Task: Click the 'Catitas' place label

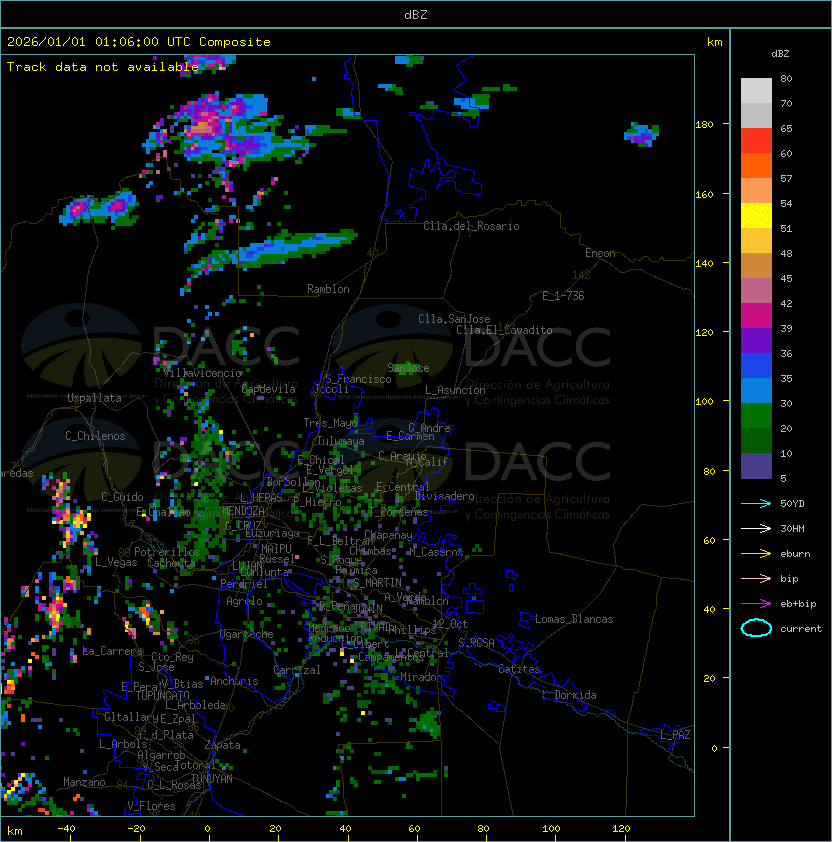Action: (x=519, y=669)
